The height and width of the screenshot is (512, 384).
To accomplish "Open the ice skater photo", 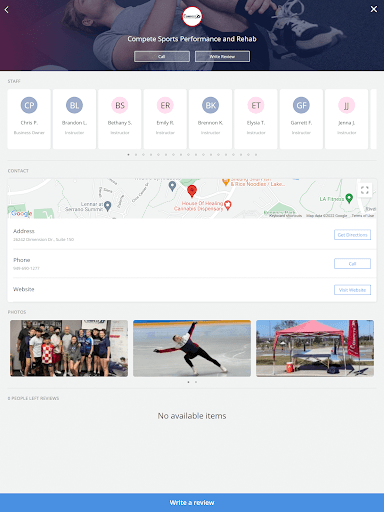I will pos(192,348).
